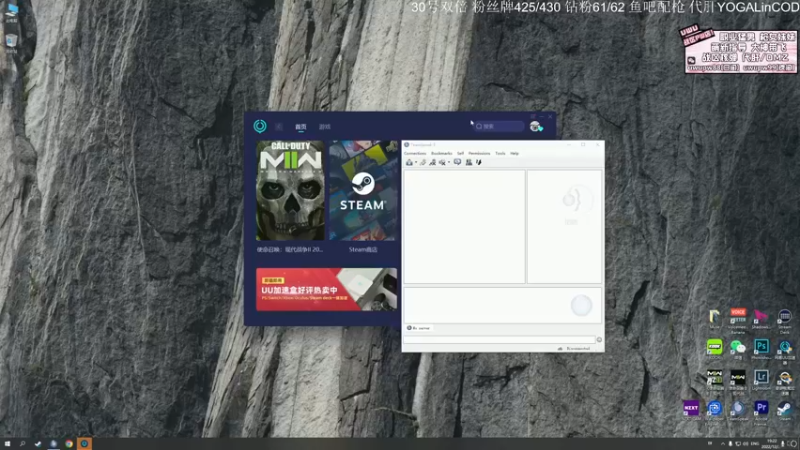Screen dimensions: 800x450
Task: Click the Connect icon in TeamSpeak toolbar
Action: pos(409,162)
